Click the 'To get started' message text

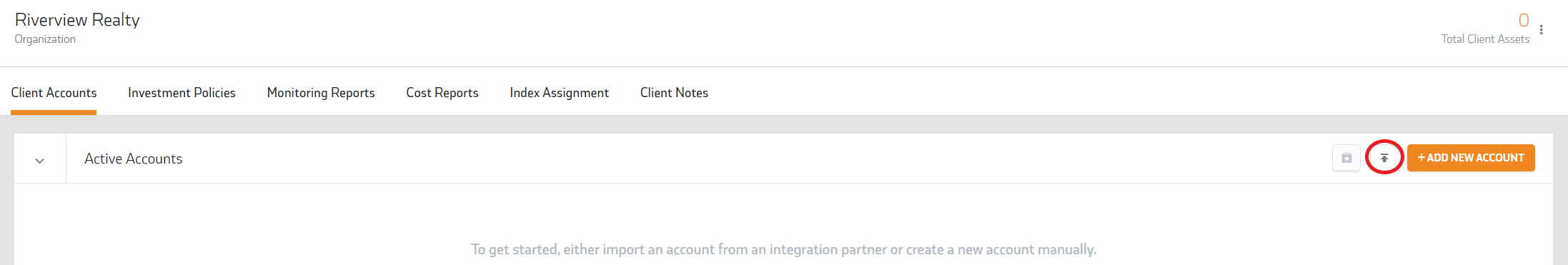tap(783, 249)
